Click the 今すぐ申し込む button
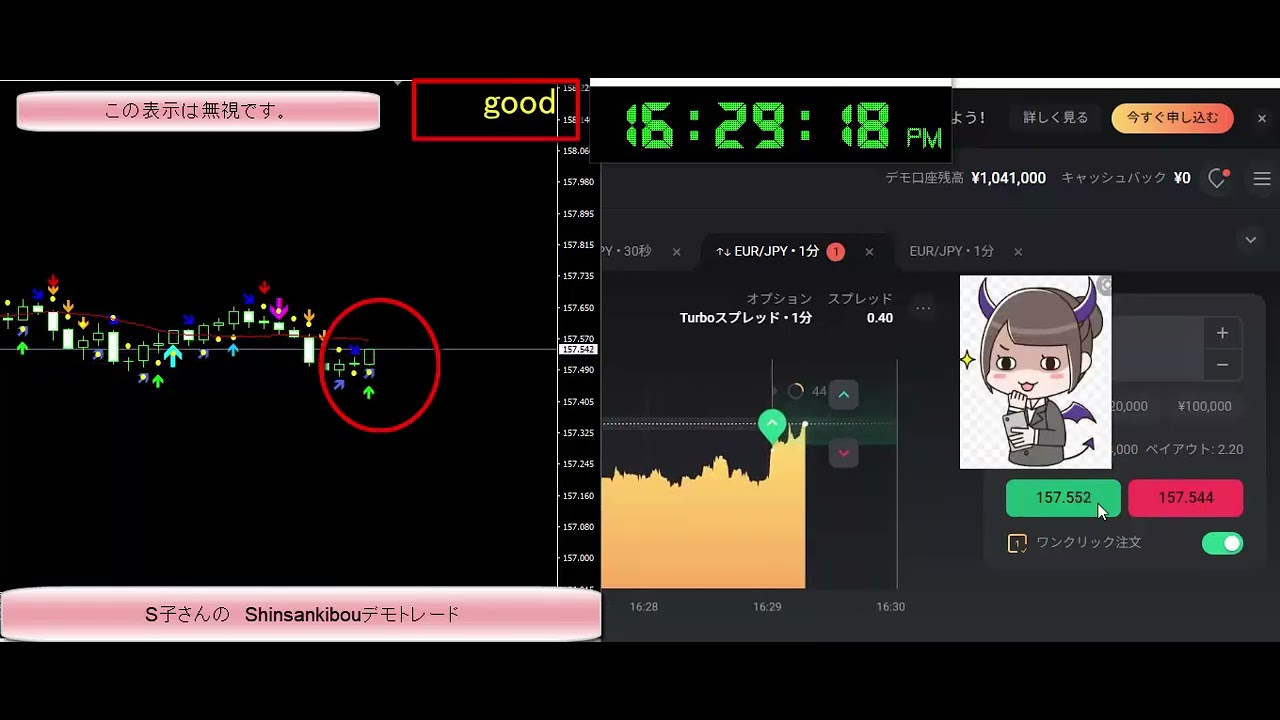Image resolution: width=1280 pixels, height=720 pixels. click(1172, 118)
